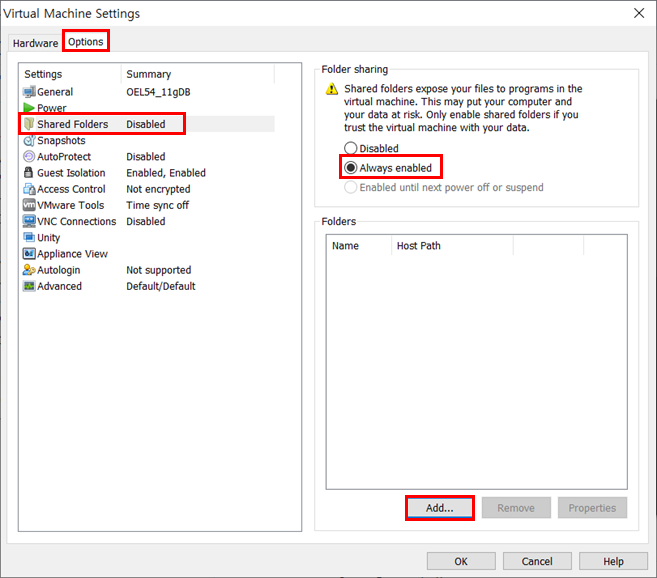Viewport: 657px width, 578px height.
Task: Click the Not encrypted summary value
Action: 158,189
